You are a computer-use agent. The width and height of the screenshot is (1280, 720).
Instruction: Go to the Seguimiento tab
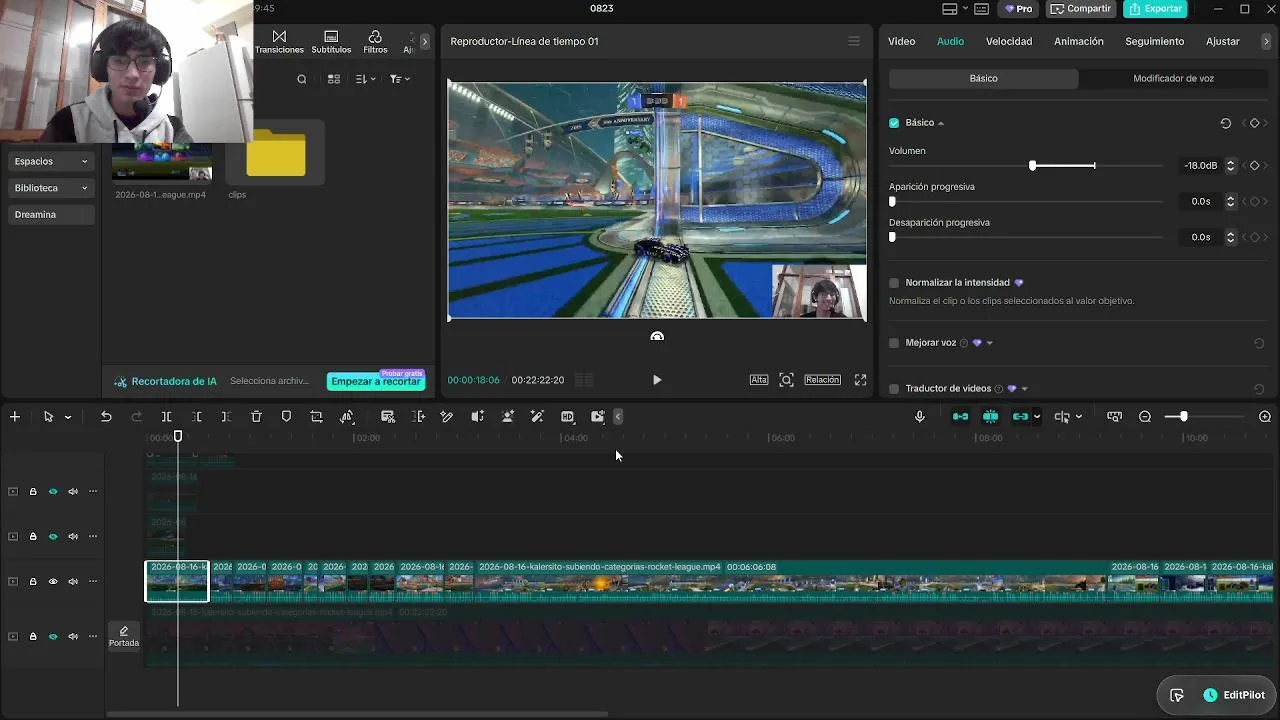1155,41
